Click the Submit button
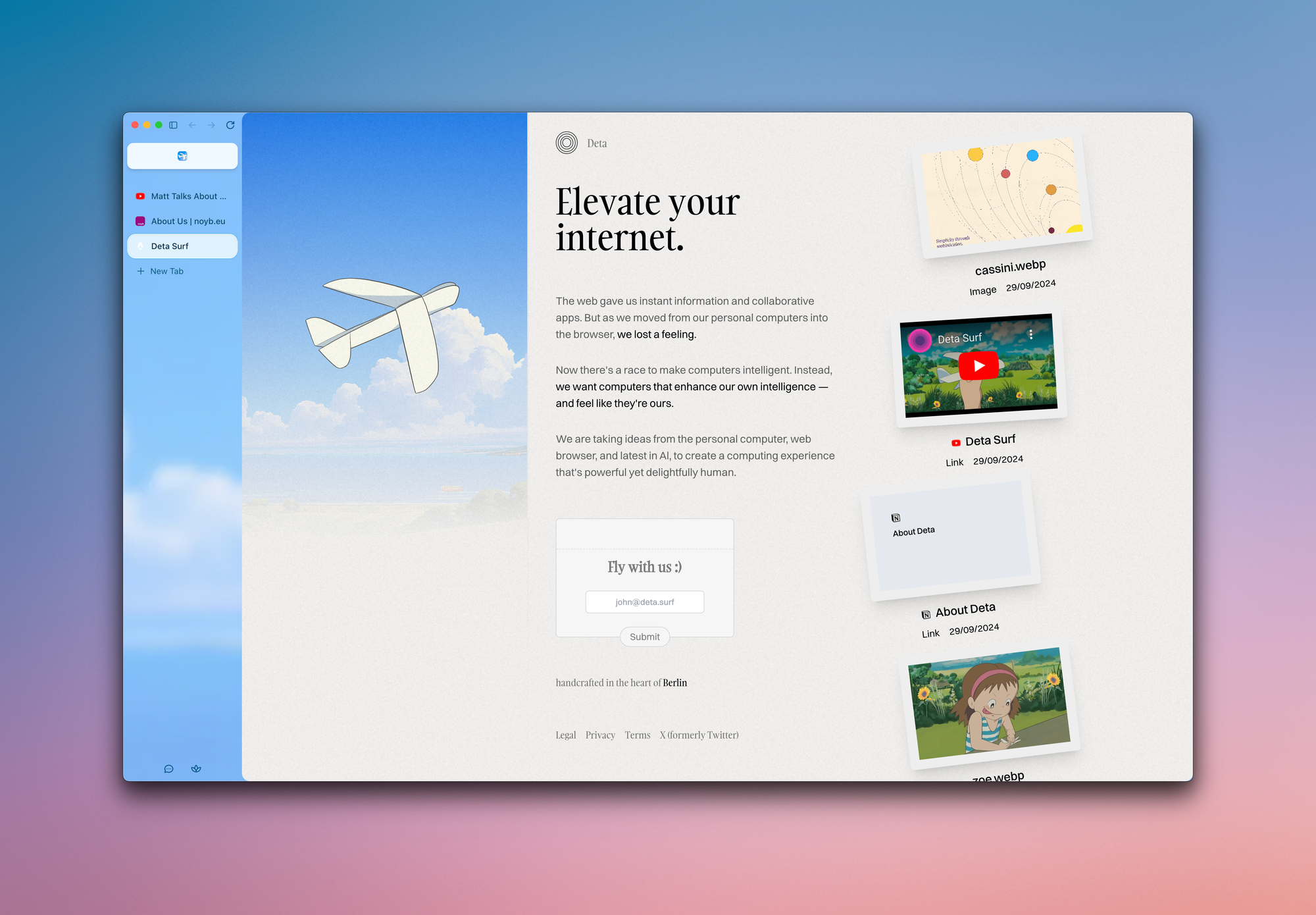The height and width of the screenshot is (915, 1316). 644,637
